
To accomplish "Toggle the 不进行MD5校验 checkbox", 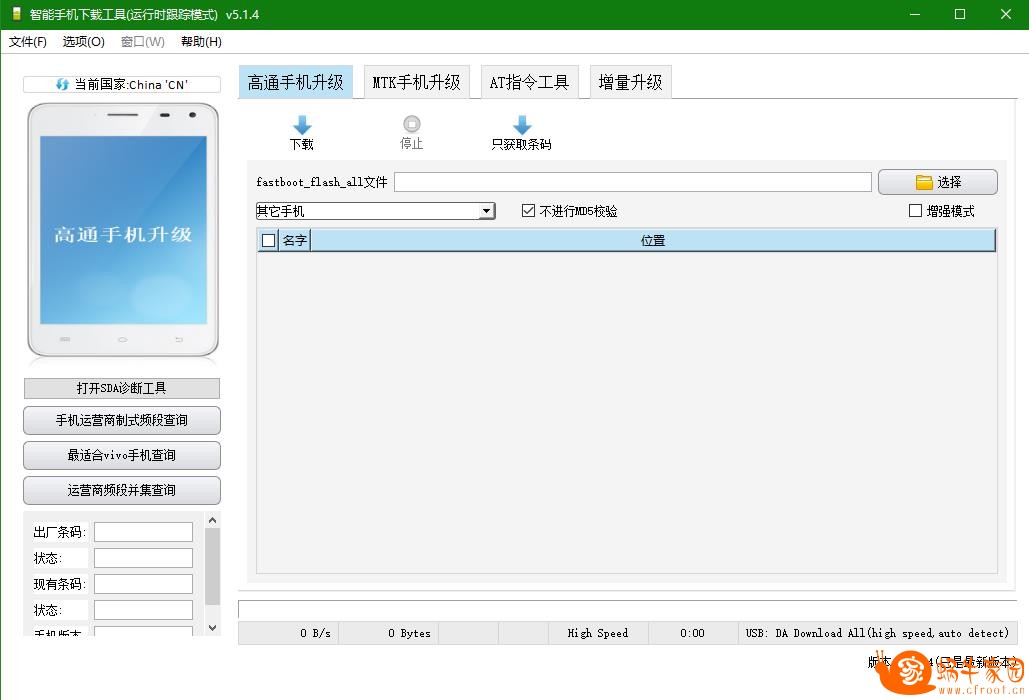I will click(528, 211).
